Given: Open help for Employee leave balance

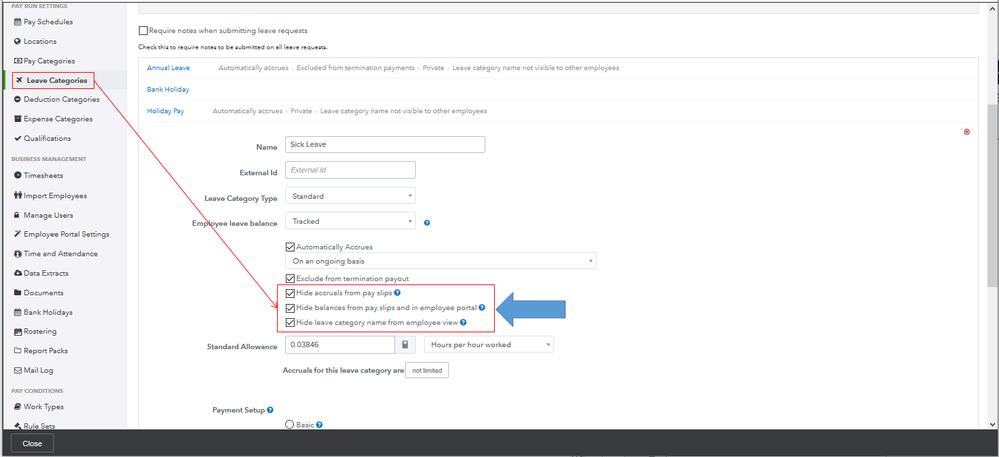Looking at the screenshot, I should (427, 223).
